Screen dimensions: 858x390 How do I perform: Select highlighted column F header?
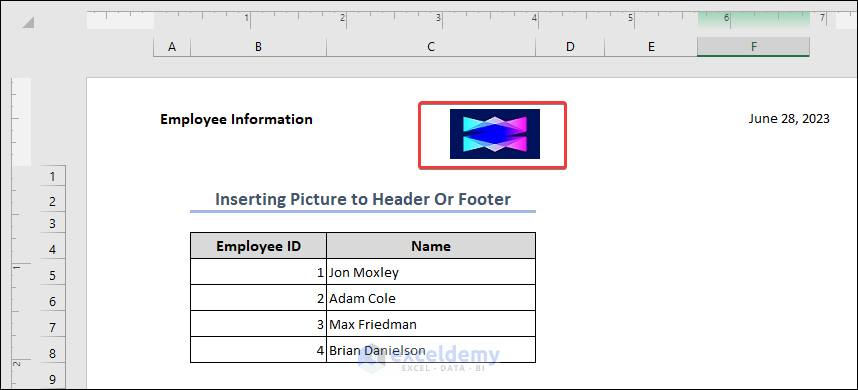pyautogui.click(x=753, y=47)
